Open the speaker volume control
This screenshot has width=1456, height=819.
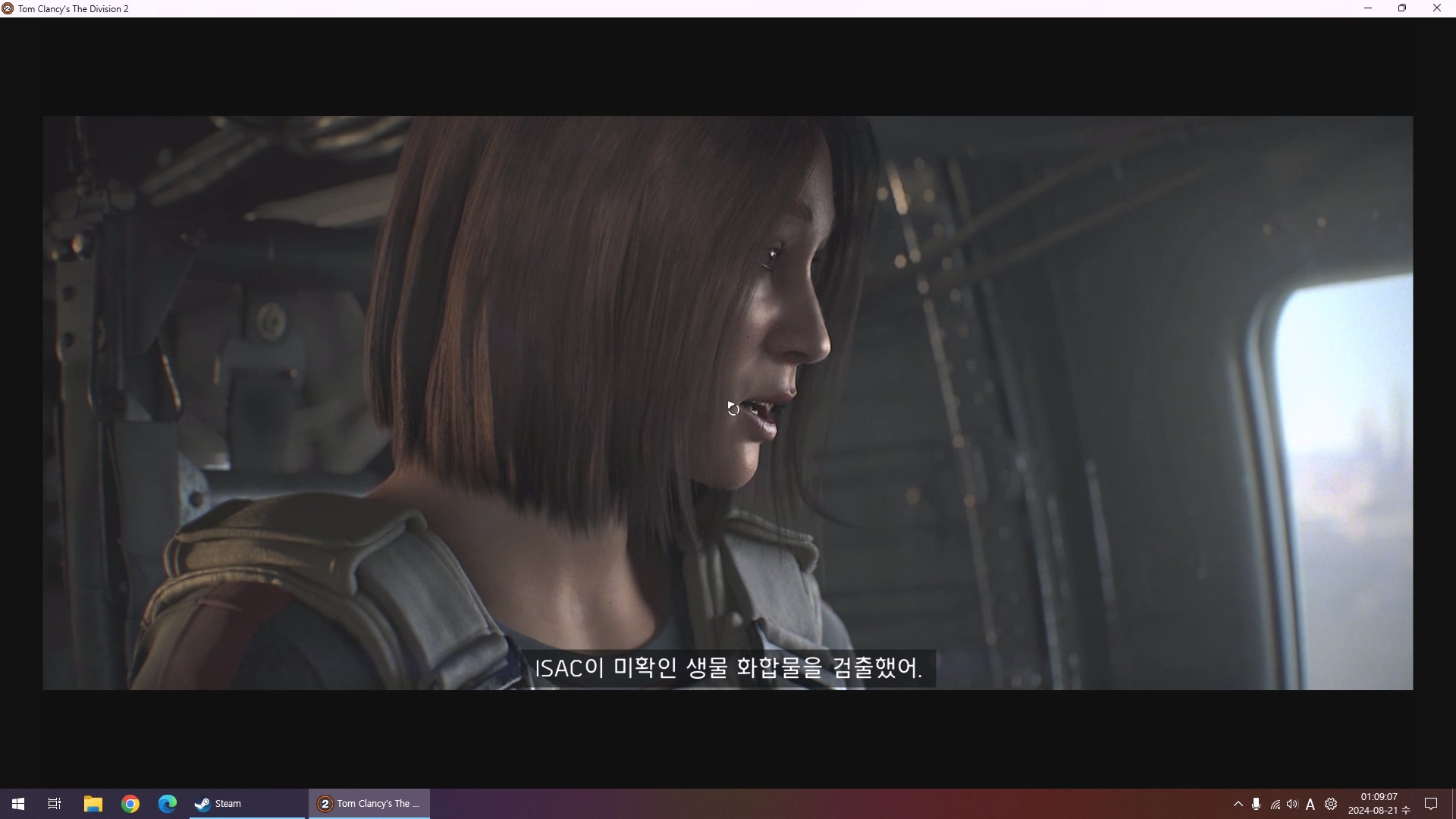pyautogui.click(x=1292, y=804)
